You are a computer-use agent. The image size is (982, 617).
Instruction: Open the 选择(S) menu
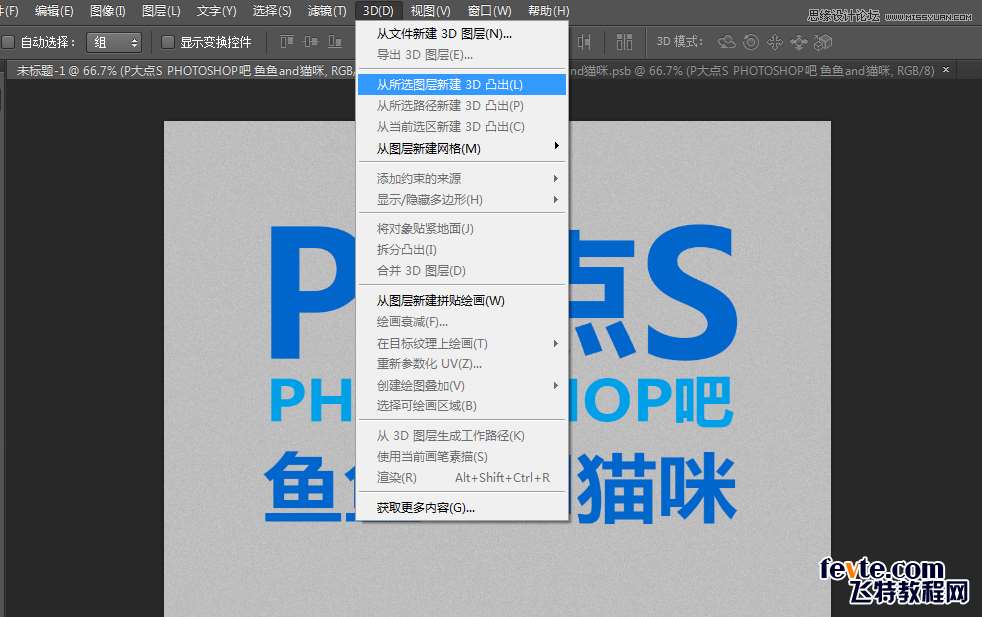tap(272, 11)
